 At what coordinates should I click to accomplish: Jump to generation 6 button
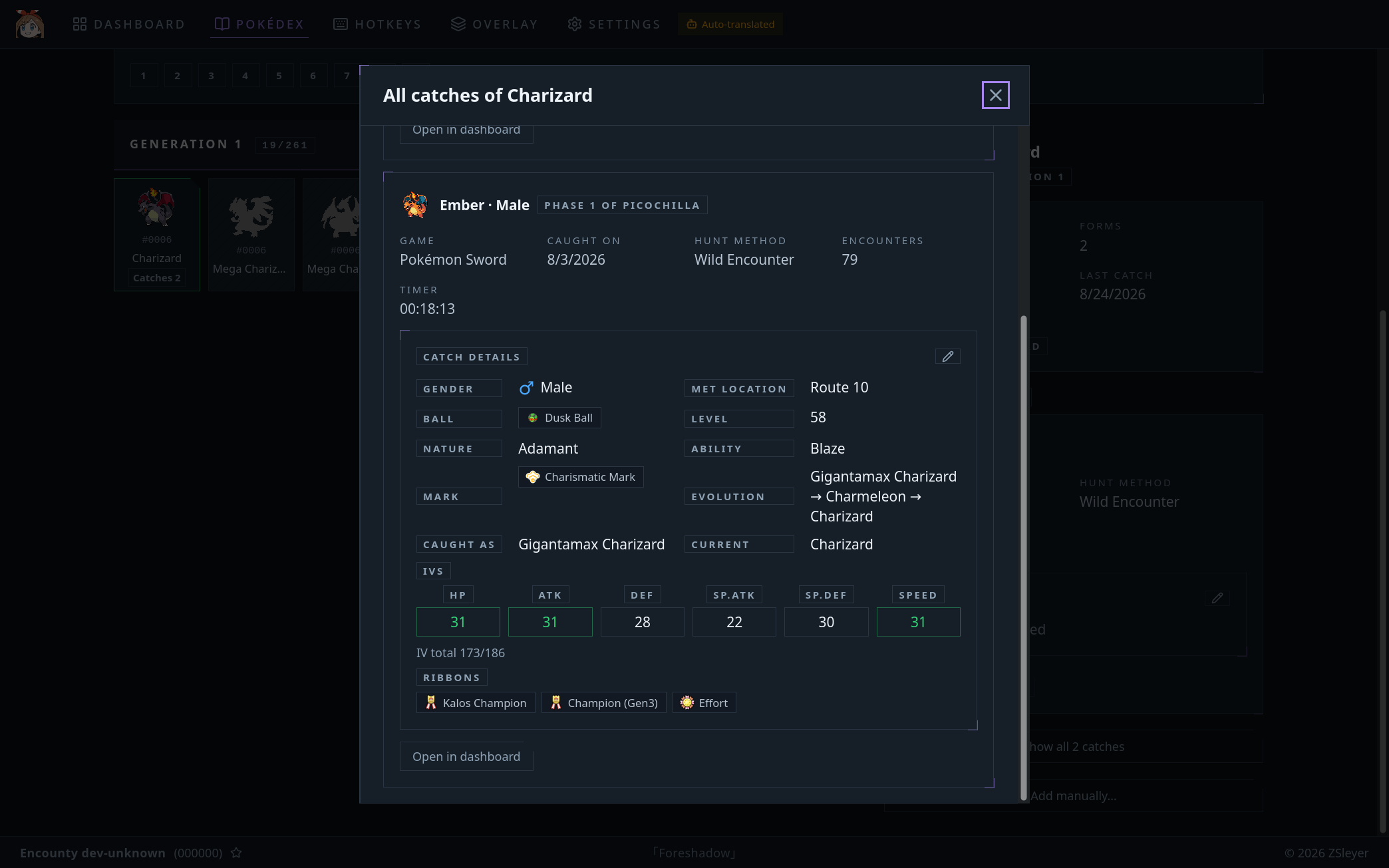coord(313,76)
